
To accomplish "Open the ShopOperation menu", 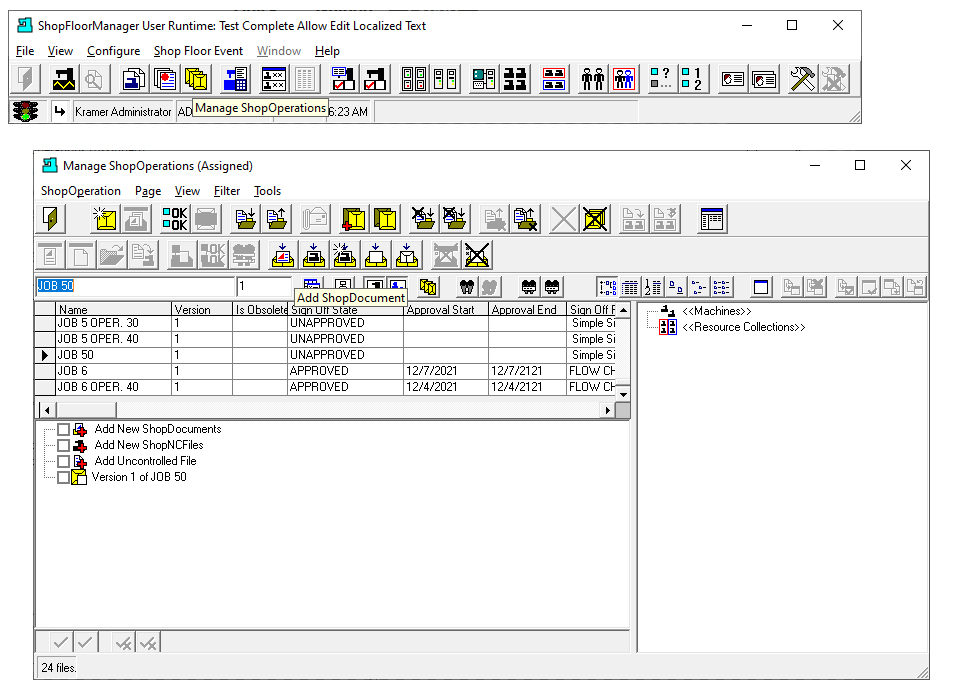I will 80,191.
